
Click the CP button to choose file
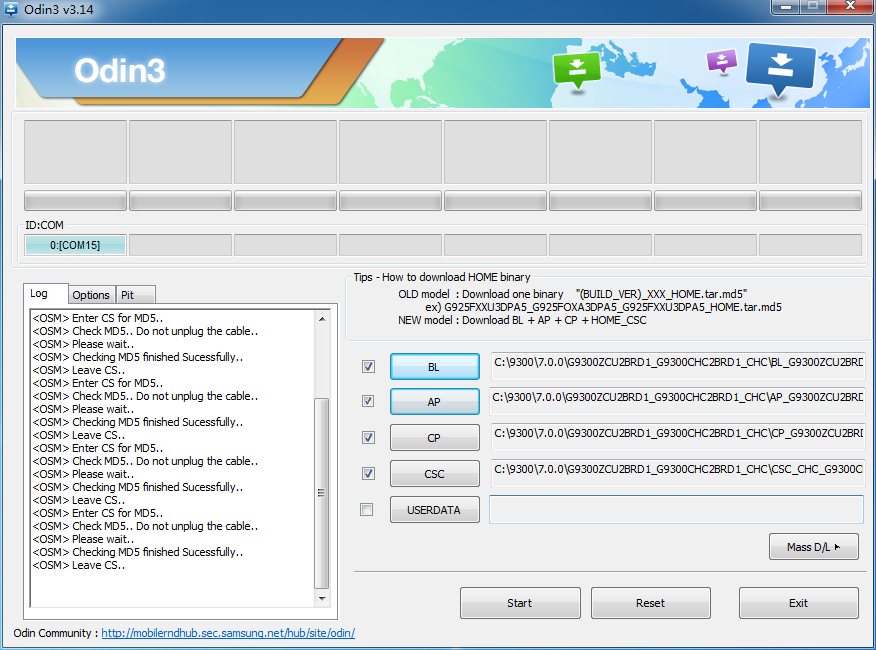[x=435, y=438]
